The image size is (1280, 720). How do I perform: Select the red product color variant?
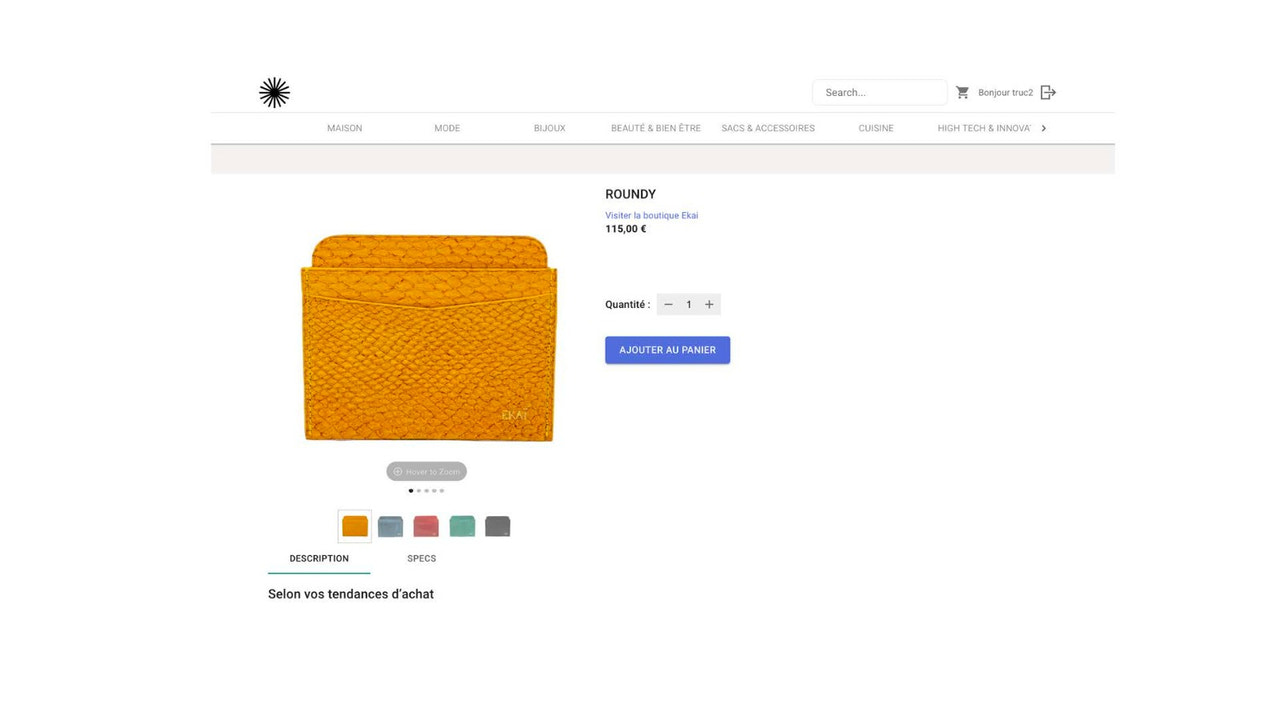(426, 524)
